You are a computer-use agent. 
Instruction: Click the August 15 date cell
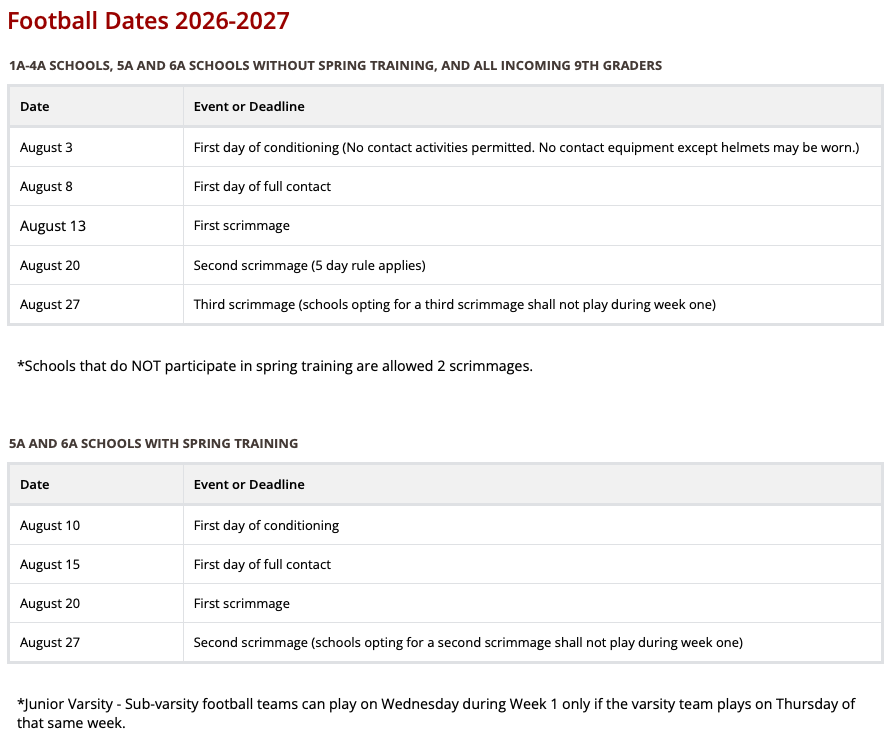coord(96,564)
